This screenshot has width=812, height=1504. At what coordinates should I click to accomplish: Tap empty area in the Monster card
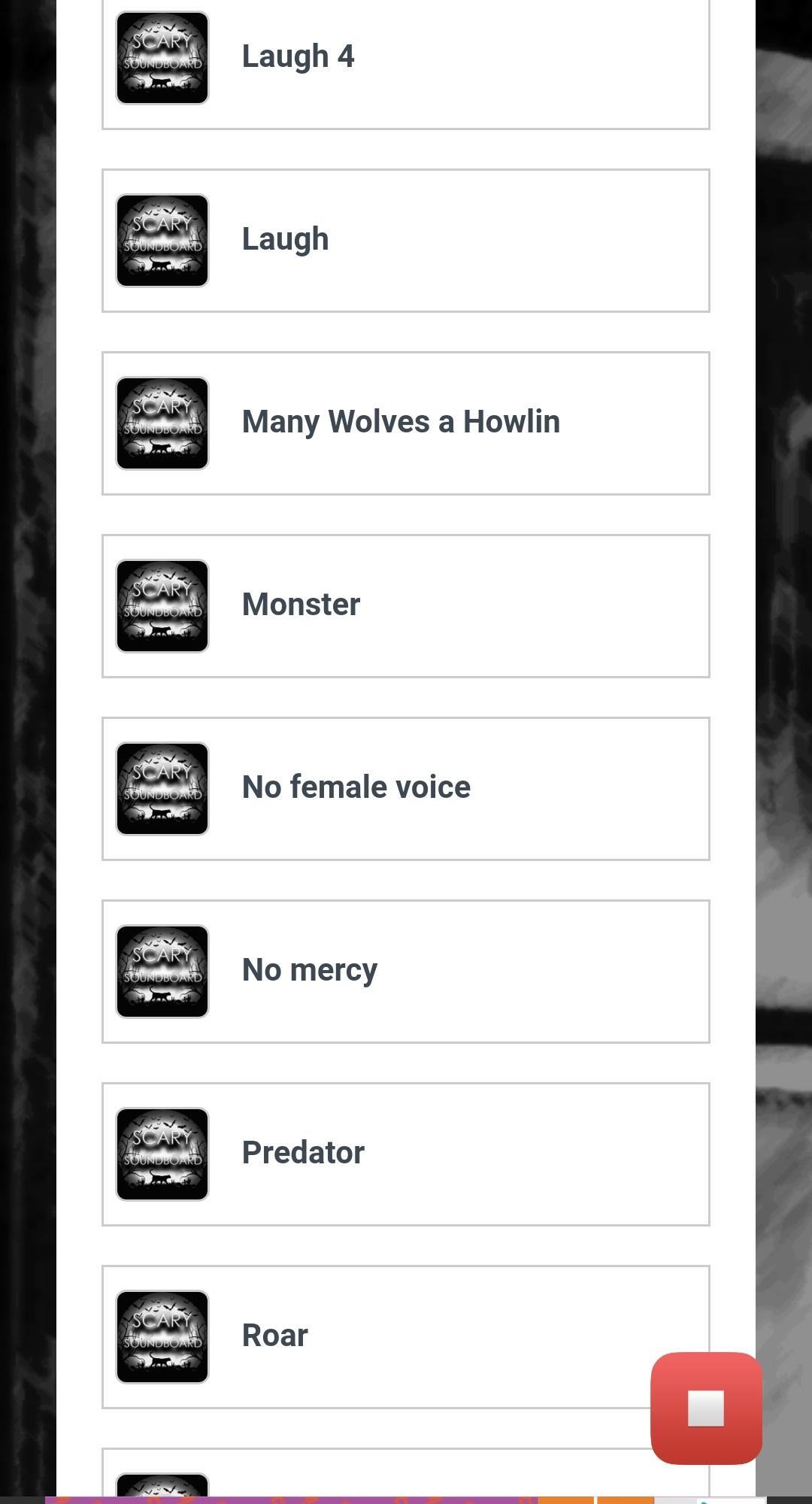coord(534,606)
